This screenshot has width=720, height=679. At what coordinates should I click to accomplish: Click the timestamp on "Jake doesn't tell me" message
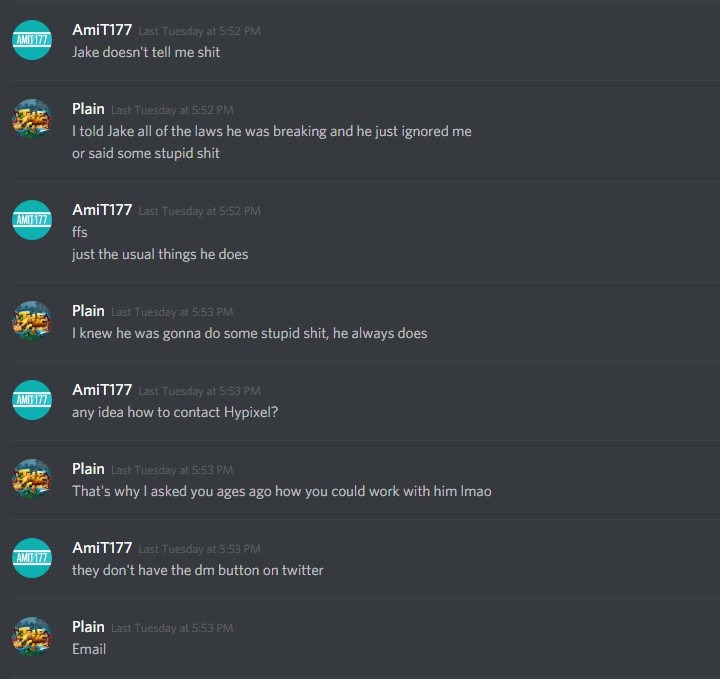(x=199, y=31)
